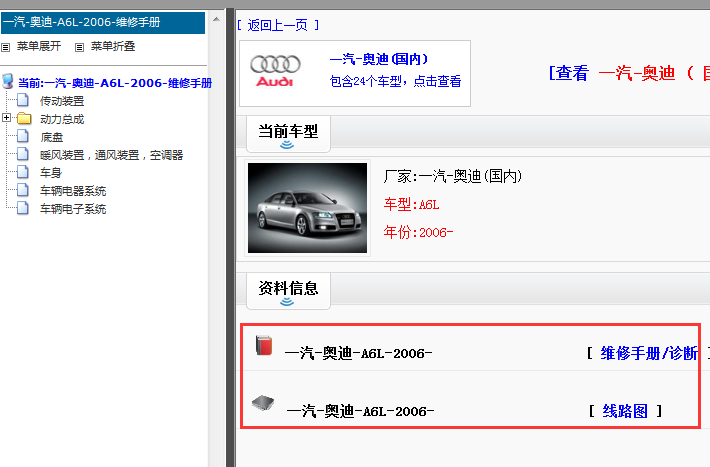This screenshot has height=467, width=710.
Task: Open the 线路图 link
Action: (x=625, y=411)
